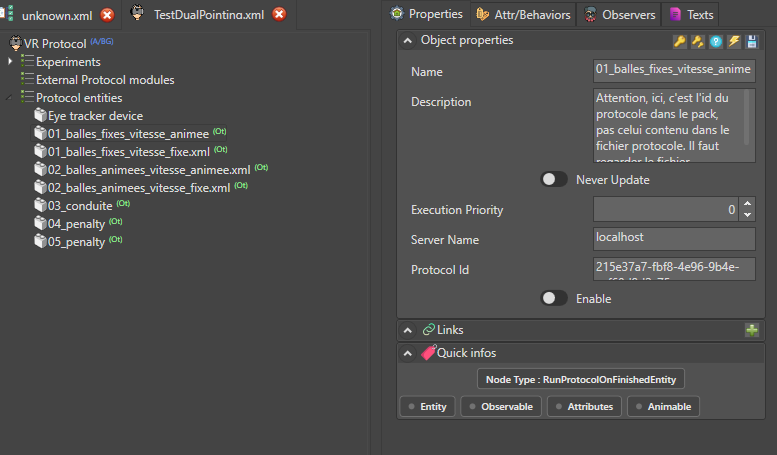The width and height of the screenshot is (777, 455).
Task: Click the cube icon of 05_penalty
Action: [40, 241]
